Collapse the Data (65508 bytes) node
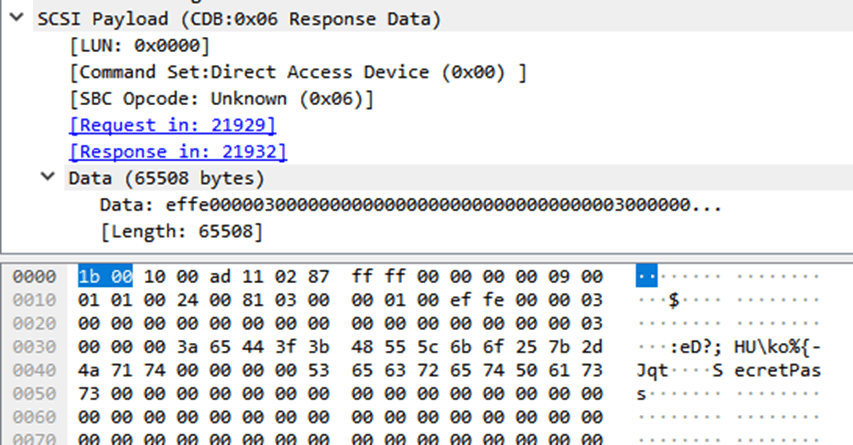Viewport: 853px width, 445px height. [x=46, y=178]
